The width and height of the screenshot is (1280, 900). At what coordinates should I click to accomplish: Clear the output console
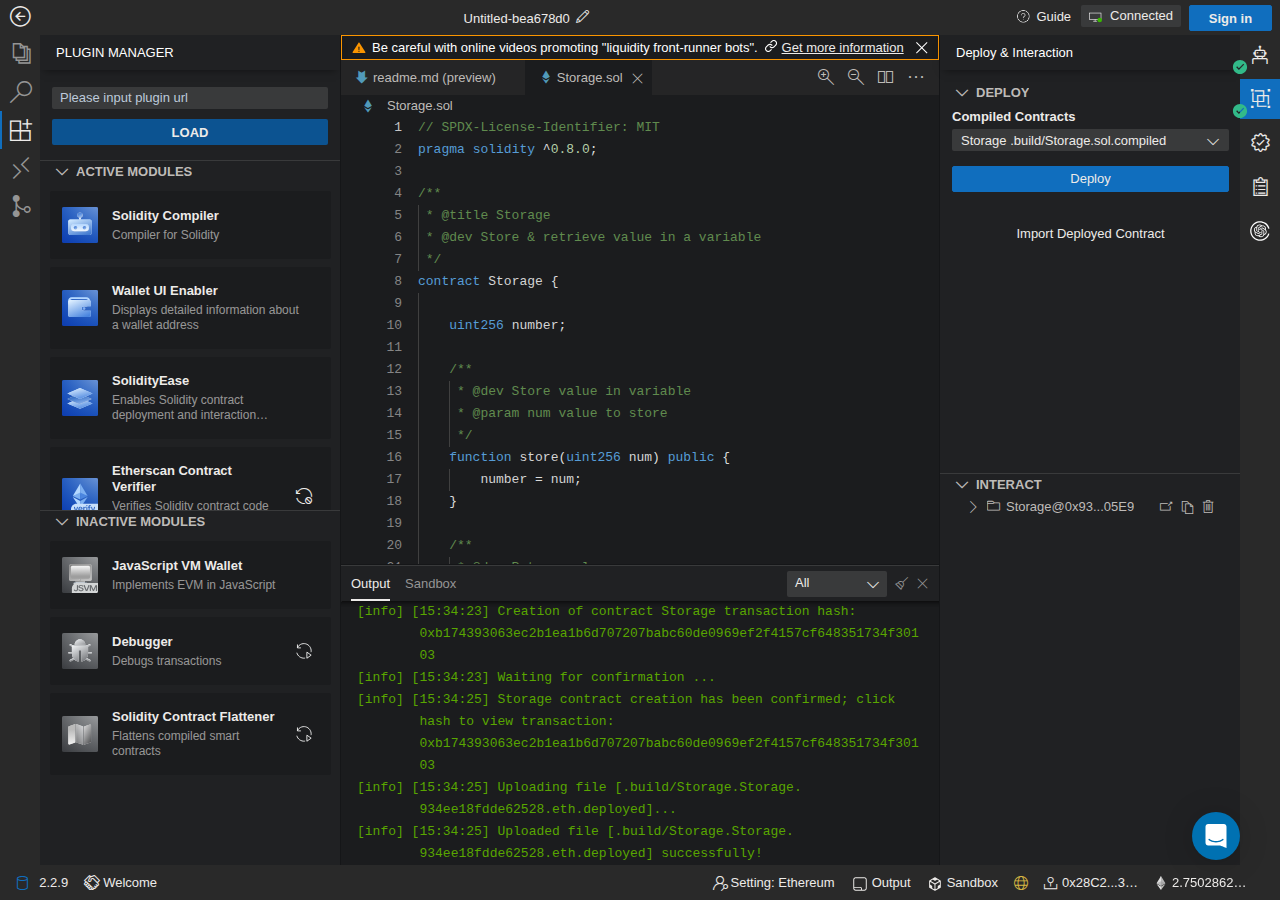click(x=901, y=584)
